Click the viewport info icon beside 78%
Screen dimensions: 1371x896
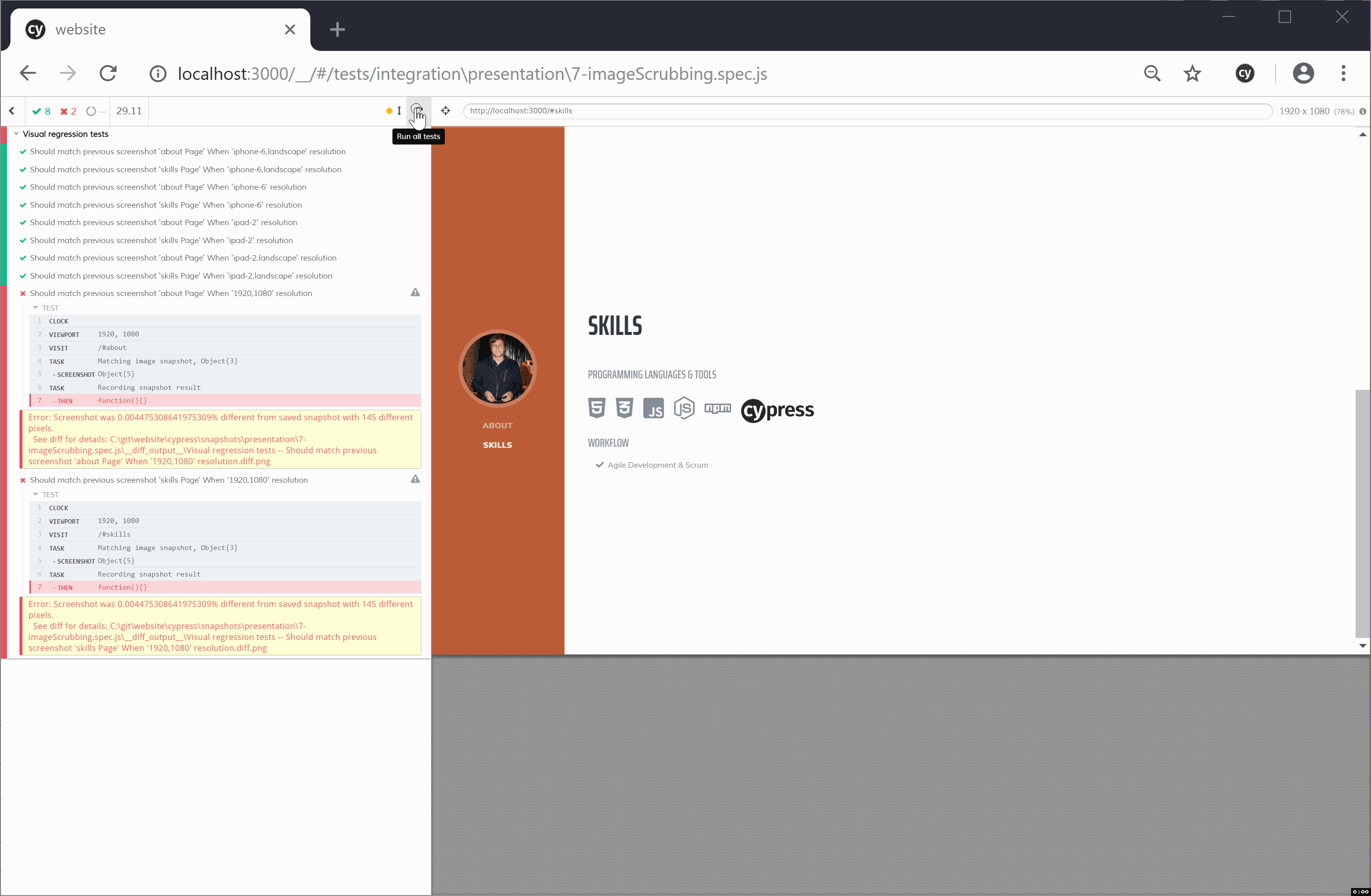[1363, 111]
